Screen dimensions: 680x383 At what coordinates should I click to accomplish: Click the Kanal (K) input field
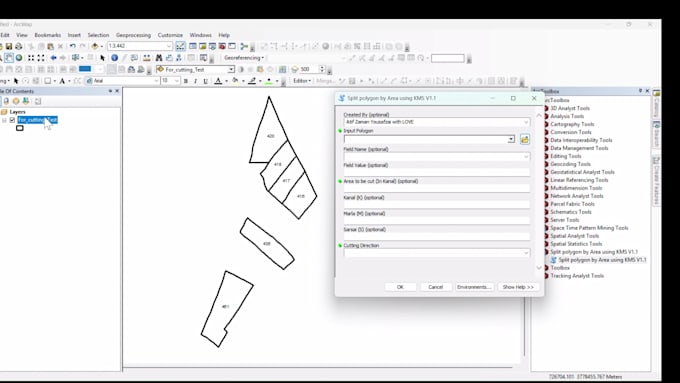pyautogui.click(x=437, y=204)
